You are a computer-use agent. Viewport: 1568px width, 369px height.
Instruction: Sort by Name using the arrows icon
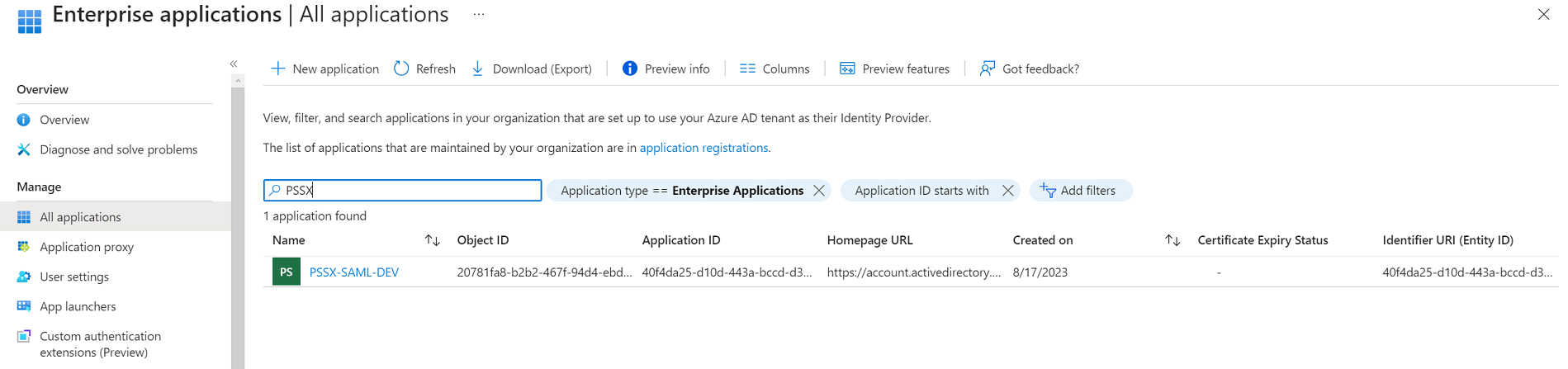[x=432, y=240]
